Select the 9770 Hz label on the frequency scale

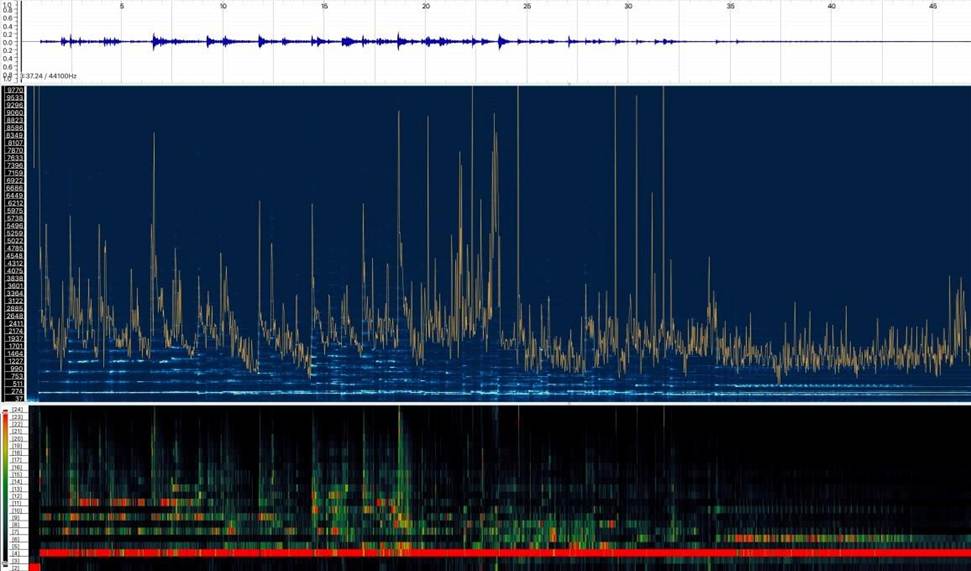(x=14, y=90)
